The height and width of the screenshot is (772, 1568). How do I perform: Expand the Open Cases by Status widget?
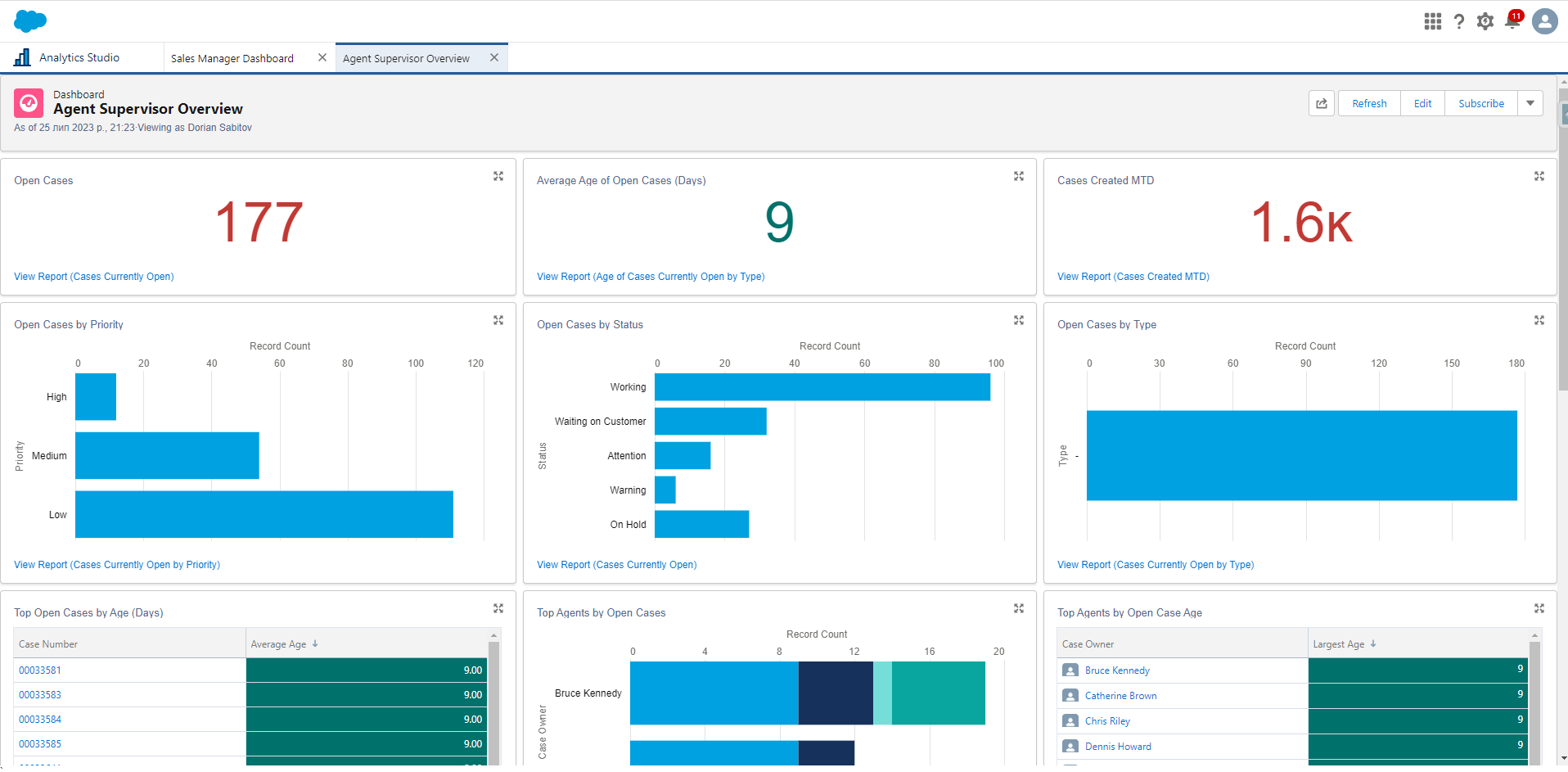(x=1019, y=320)
